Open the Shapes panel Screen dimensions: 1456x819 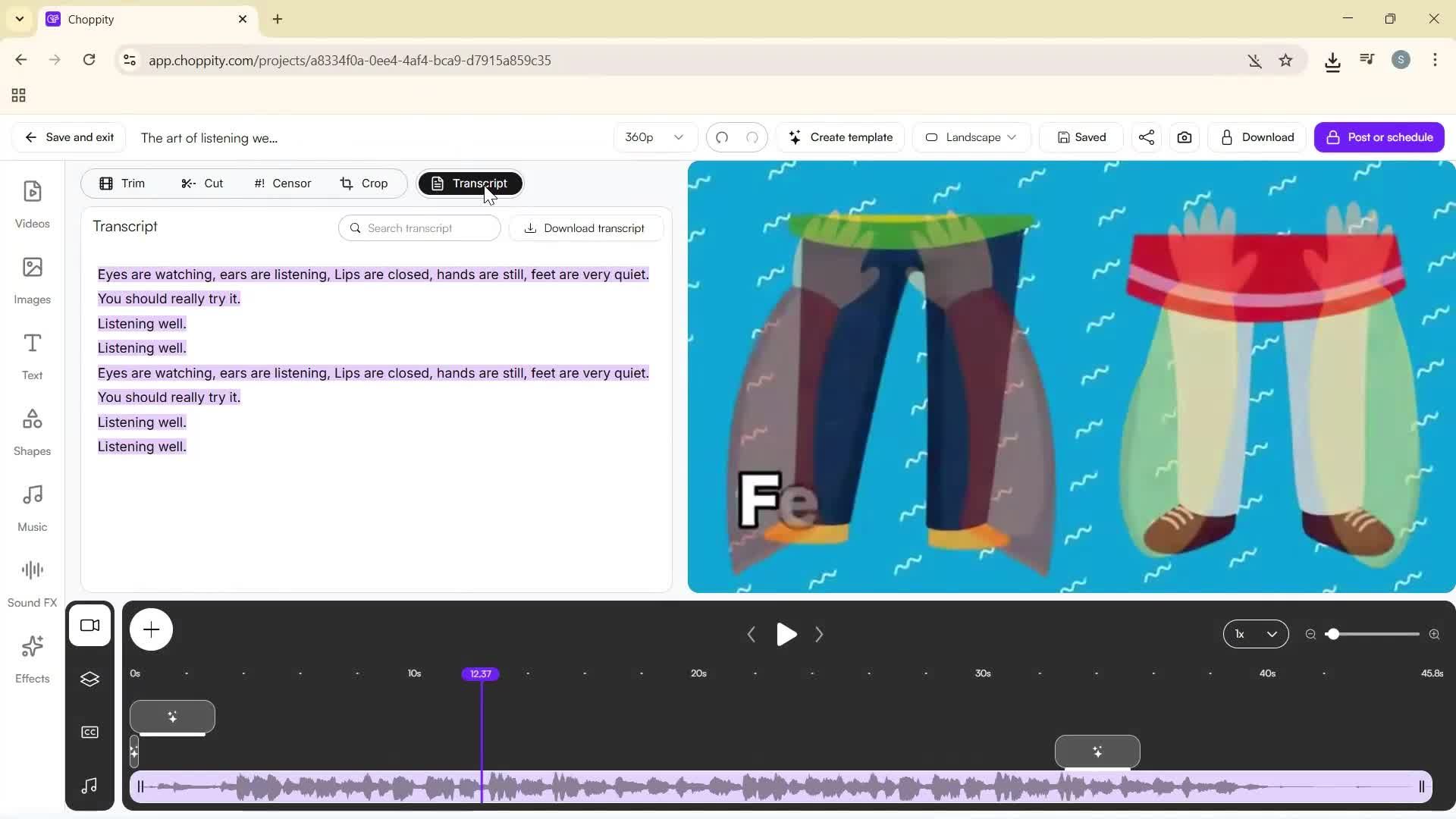tap(32, 431)
